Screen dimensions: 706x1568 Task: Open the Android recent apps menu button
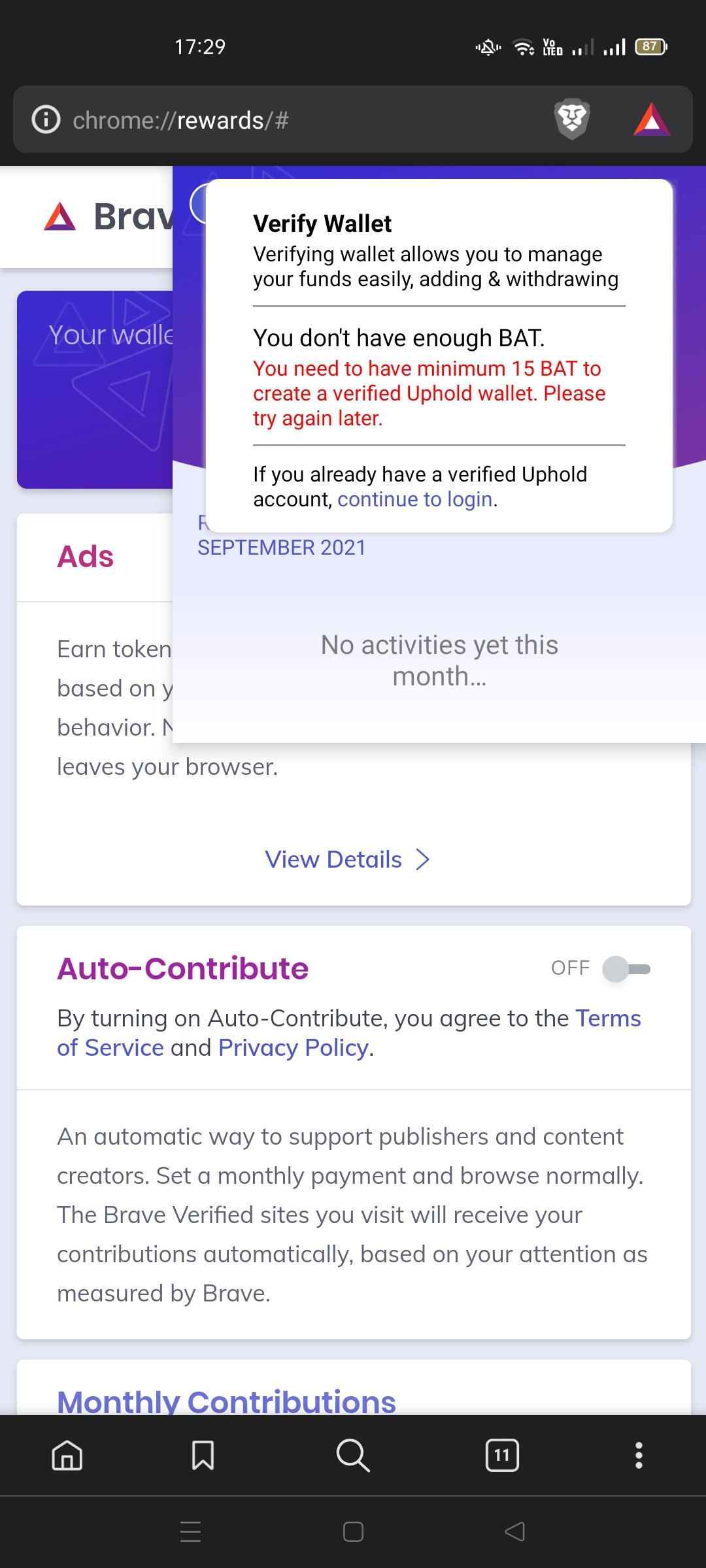pyautogui.click(x=190, y=1531)
